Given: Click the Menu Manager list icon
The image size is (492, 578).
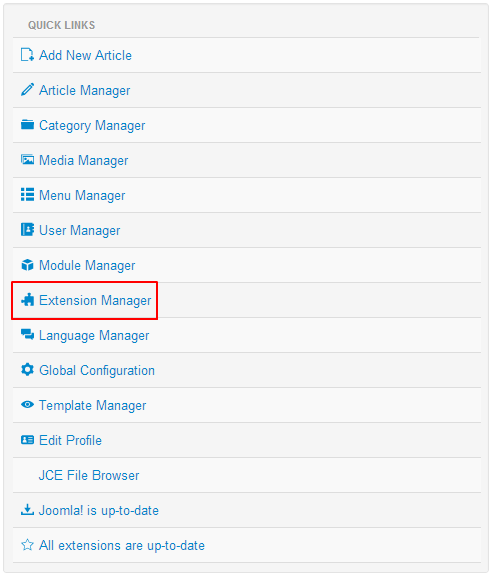Looking at the screenshot, I should [27, 195].
